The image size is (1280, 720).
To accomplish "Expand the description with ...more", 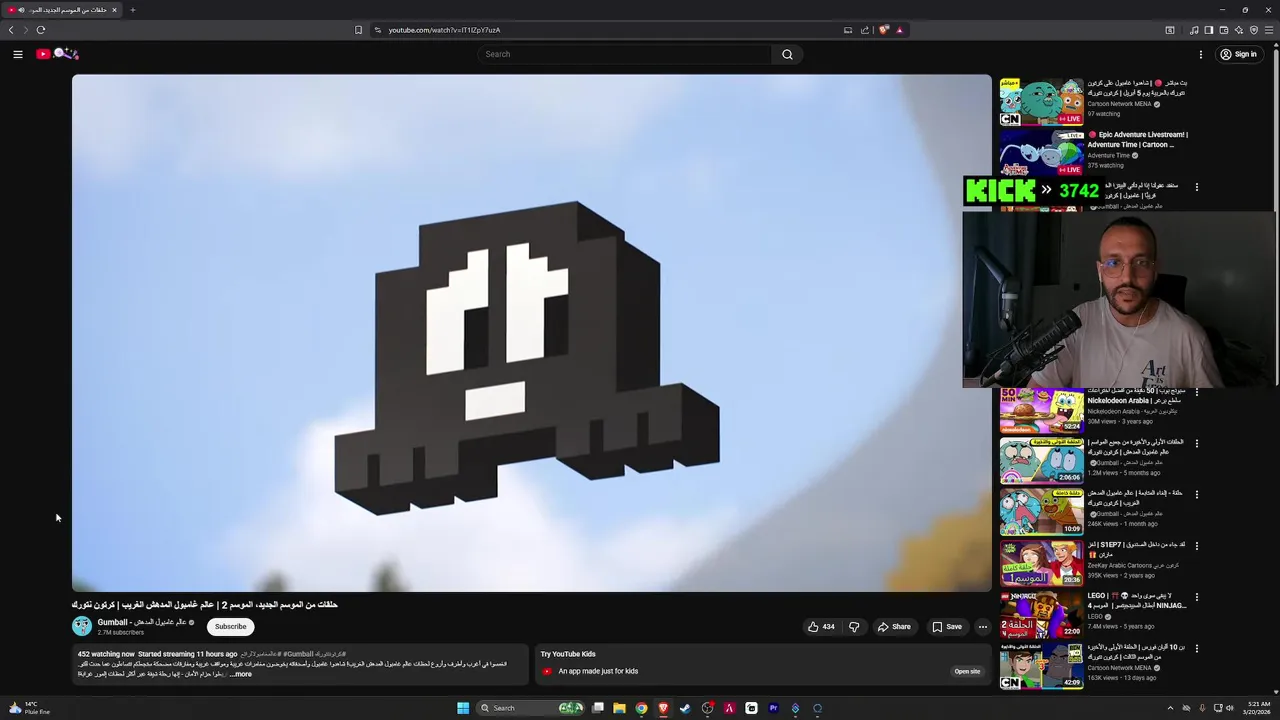I will (240, 674).
